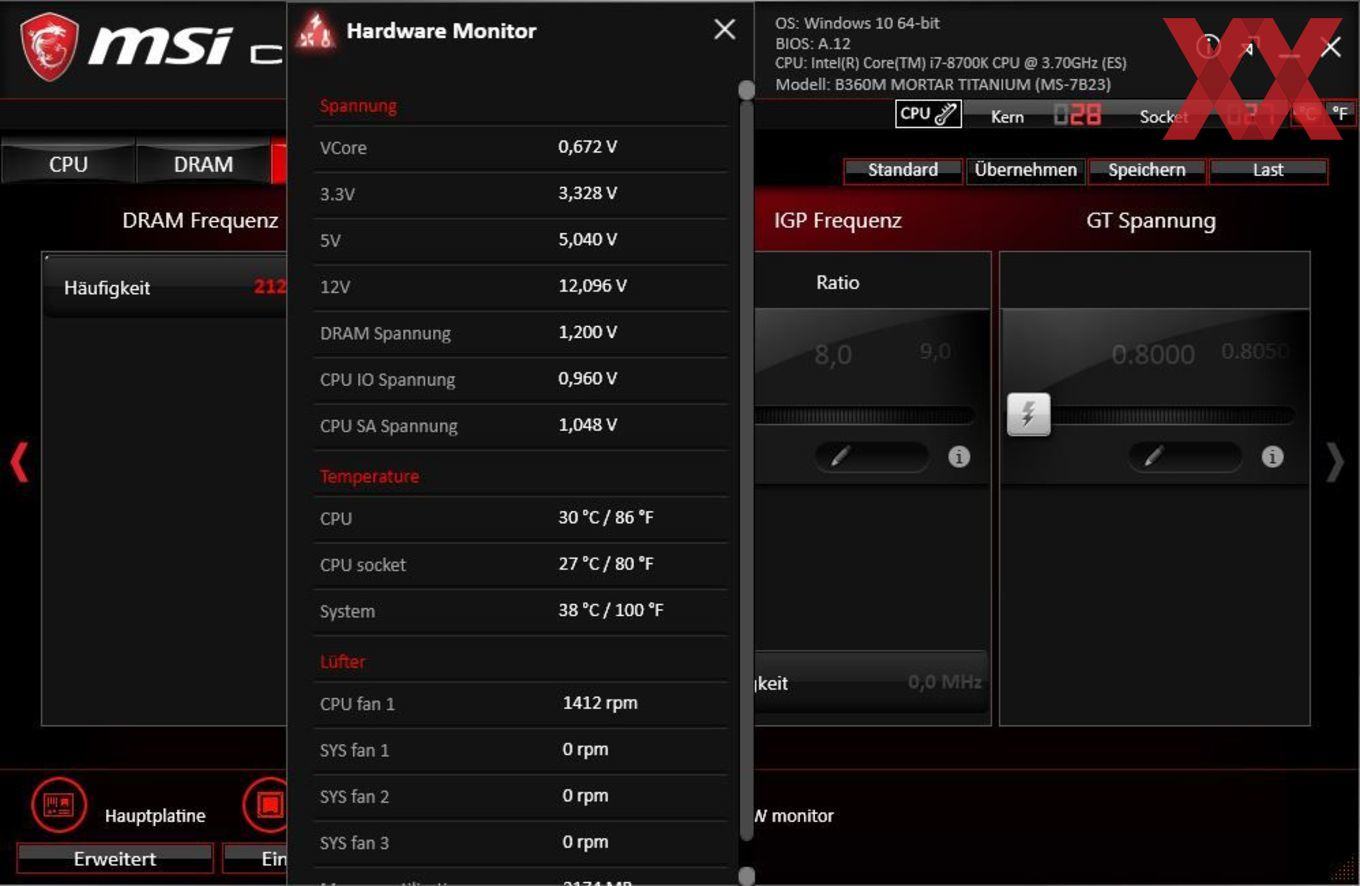Click the Ratio header label

(x=837, y=283)
